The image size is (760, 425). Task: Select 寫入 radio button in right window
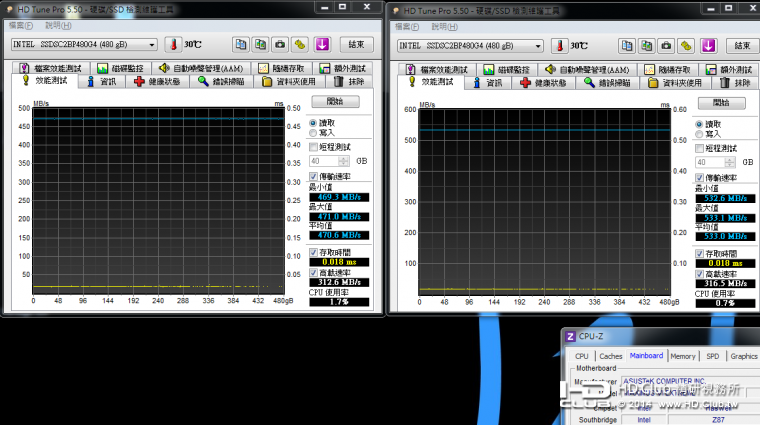pyautogui.click(x=699, y=134)
